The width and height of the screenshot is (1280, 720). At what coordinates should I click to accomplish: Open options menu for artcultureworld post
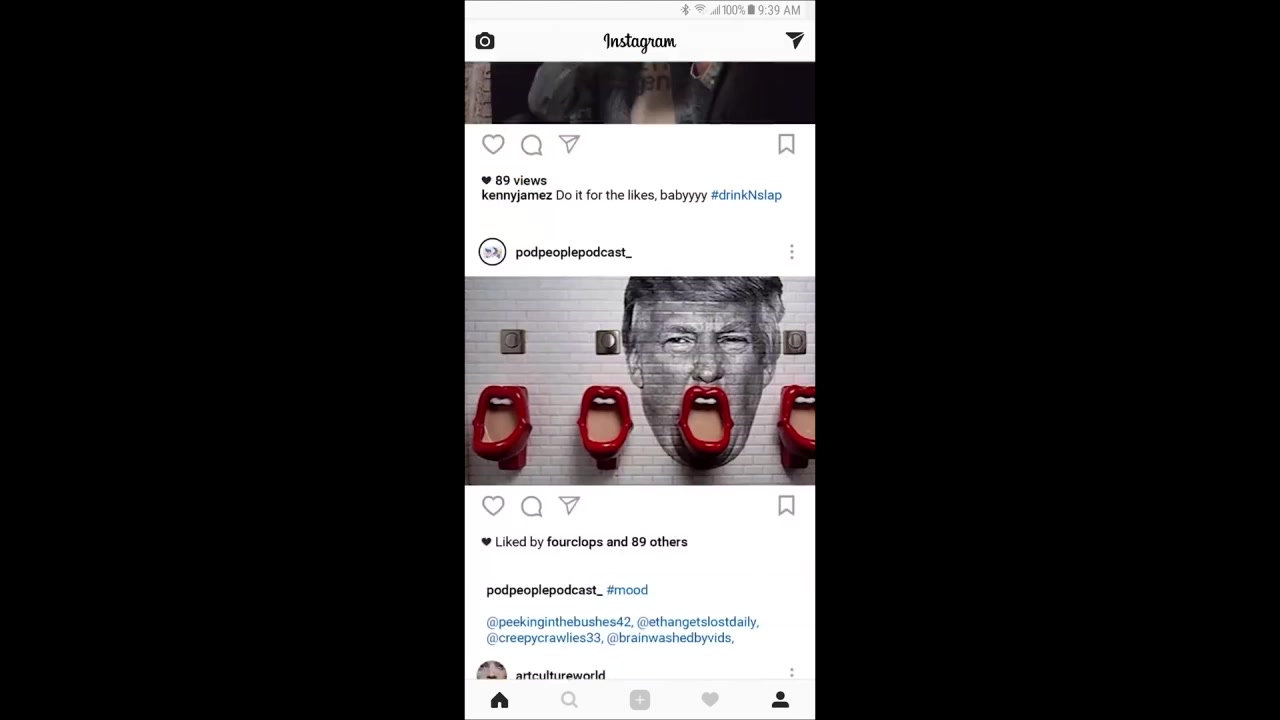[x=791, y=674]
